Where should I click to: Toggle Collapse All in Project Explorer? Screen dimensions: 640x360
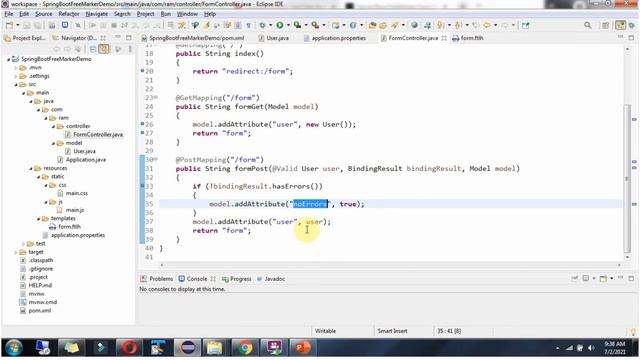[93, 49]
